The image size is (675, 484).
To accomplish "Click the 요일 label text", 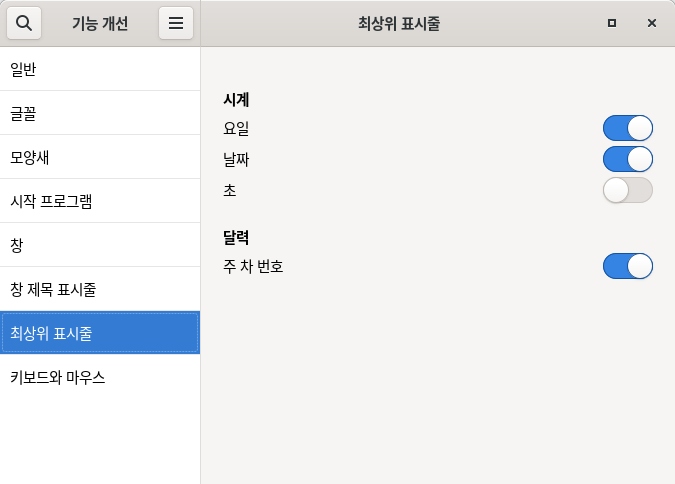I will (x=236, y=128).
